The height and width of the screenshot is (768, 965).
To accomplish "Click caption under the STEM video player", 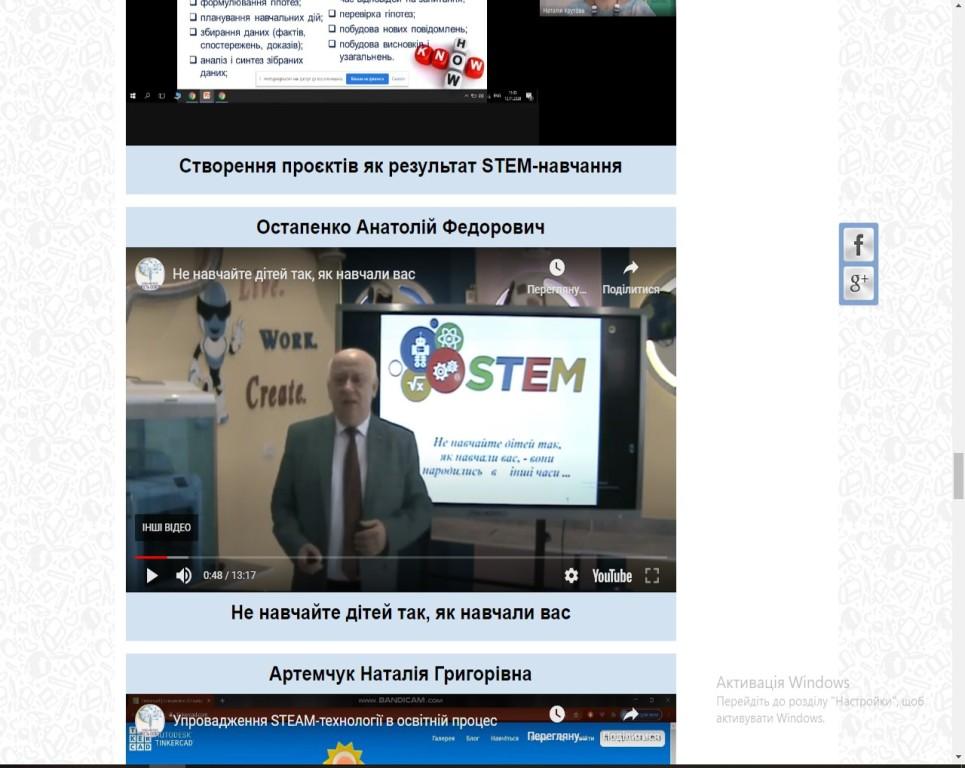I will tap(401, 613).
